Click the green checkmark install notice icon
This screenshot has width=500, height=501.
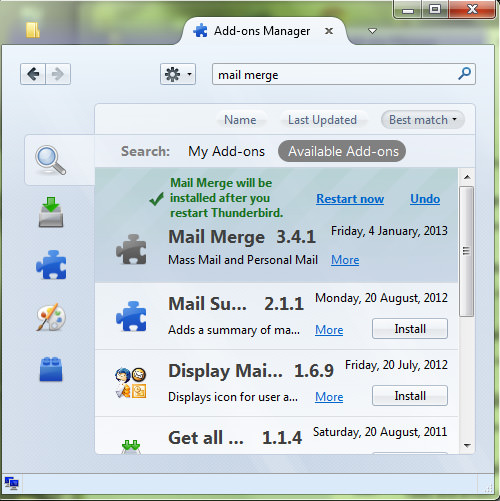point(156,199)
